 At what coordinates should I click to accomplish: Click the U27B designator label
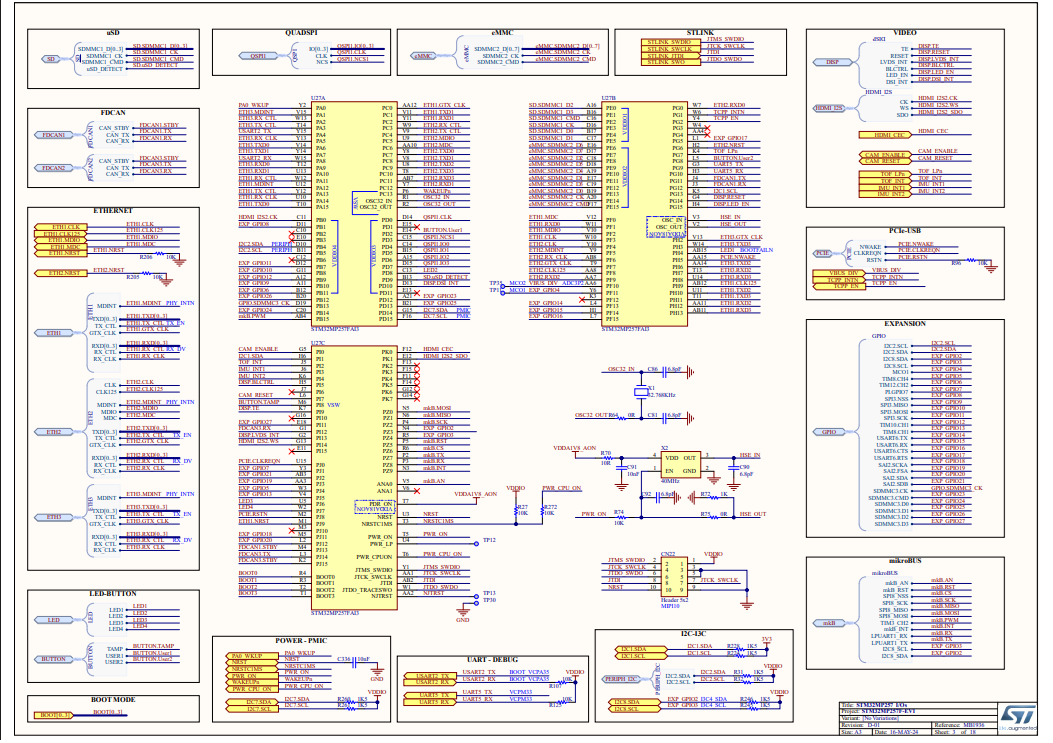click(608, 98)
